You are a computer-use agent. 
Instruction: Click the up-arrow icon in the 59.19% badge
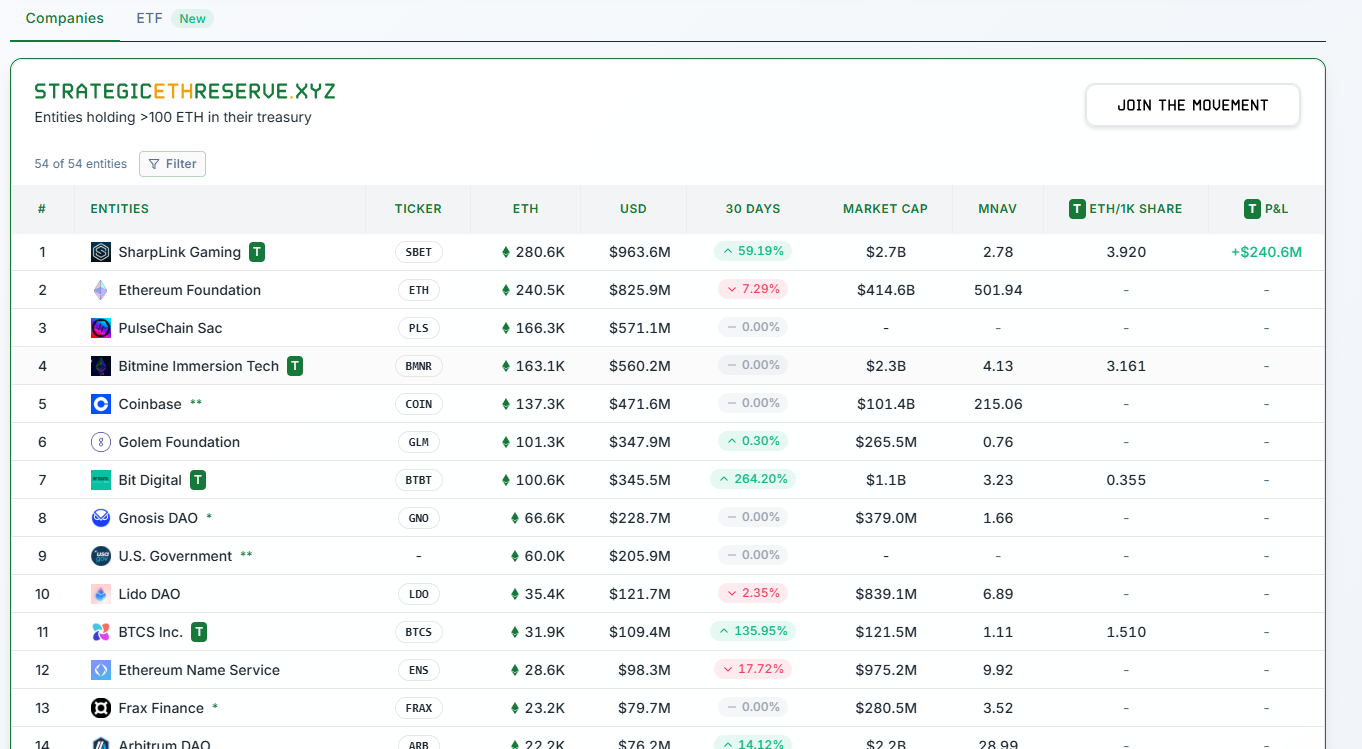[x=728, y=251]
